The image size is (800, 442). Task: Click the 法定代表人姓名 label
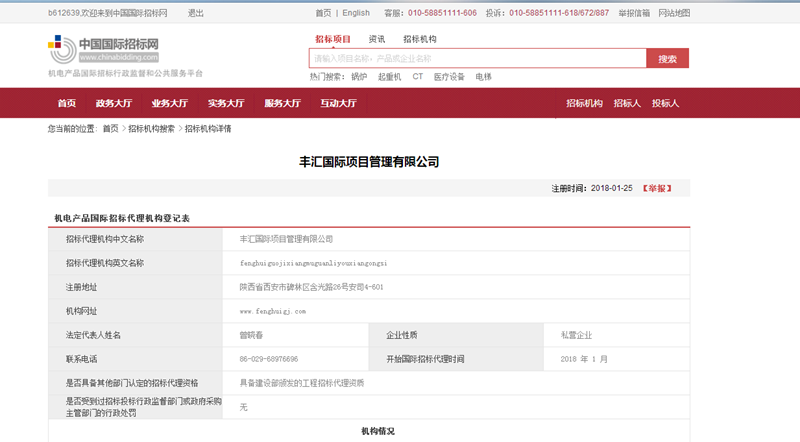(x=93, y=335)
